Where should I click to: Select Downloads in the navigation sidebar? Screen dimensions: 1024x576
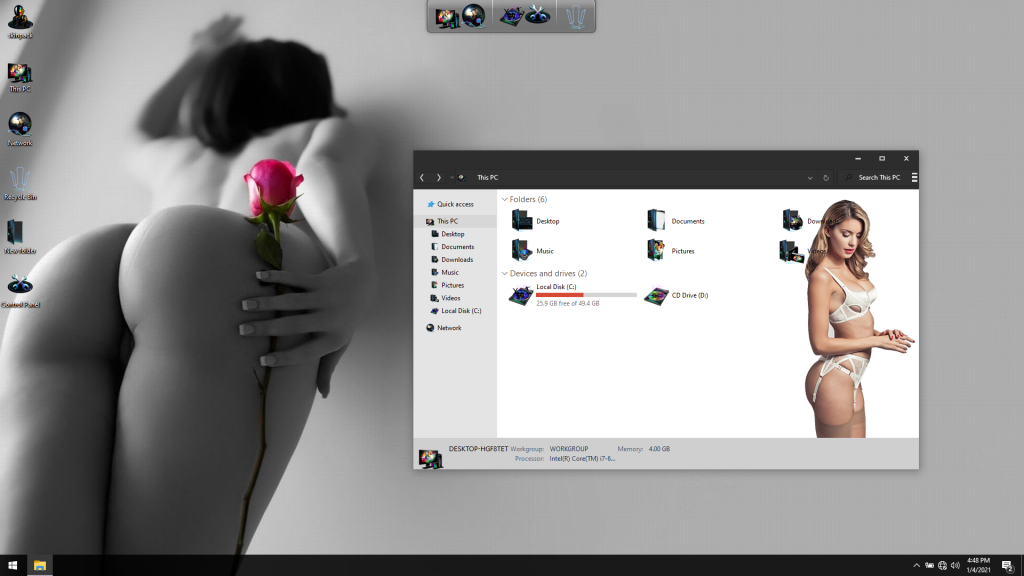point(457,259)
